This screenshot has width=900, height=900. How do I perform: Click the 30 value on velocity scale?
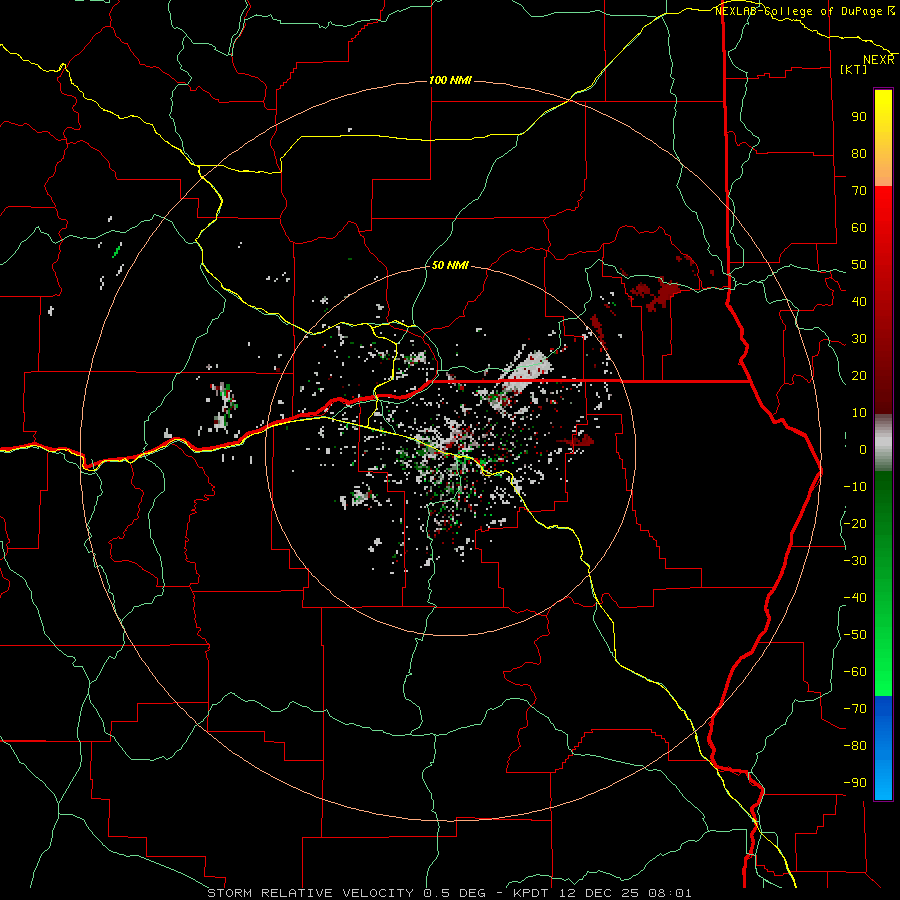[859, 339]
